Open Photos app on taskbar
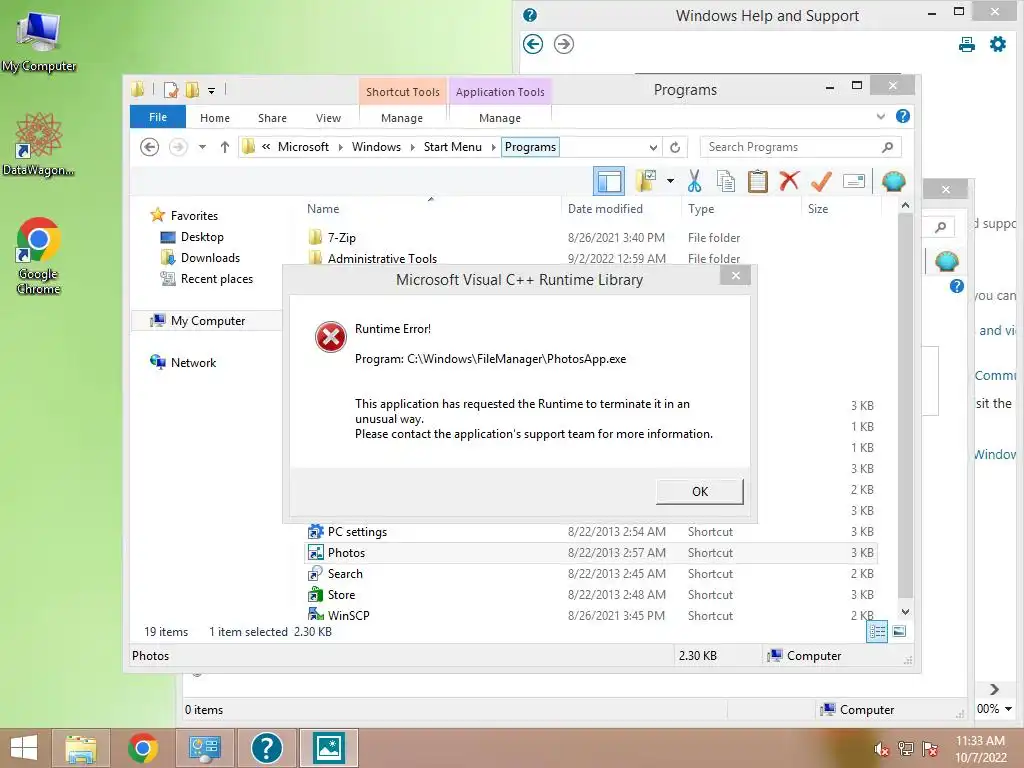Screen dimensions: 1024x768 [x=328, y=748]
